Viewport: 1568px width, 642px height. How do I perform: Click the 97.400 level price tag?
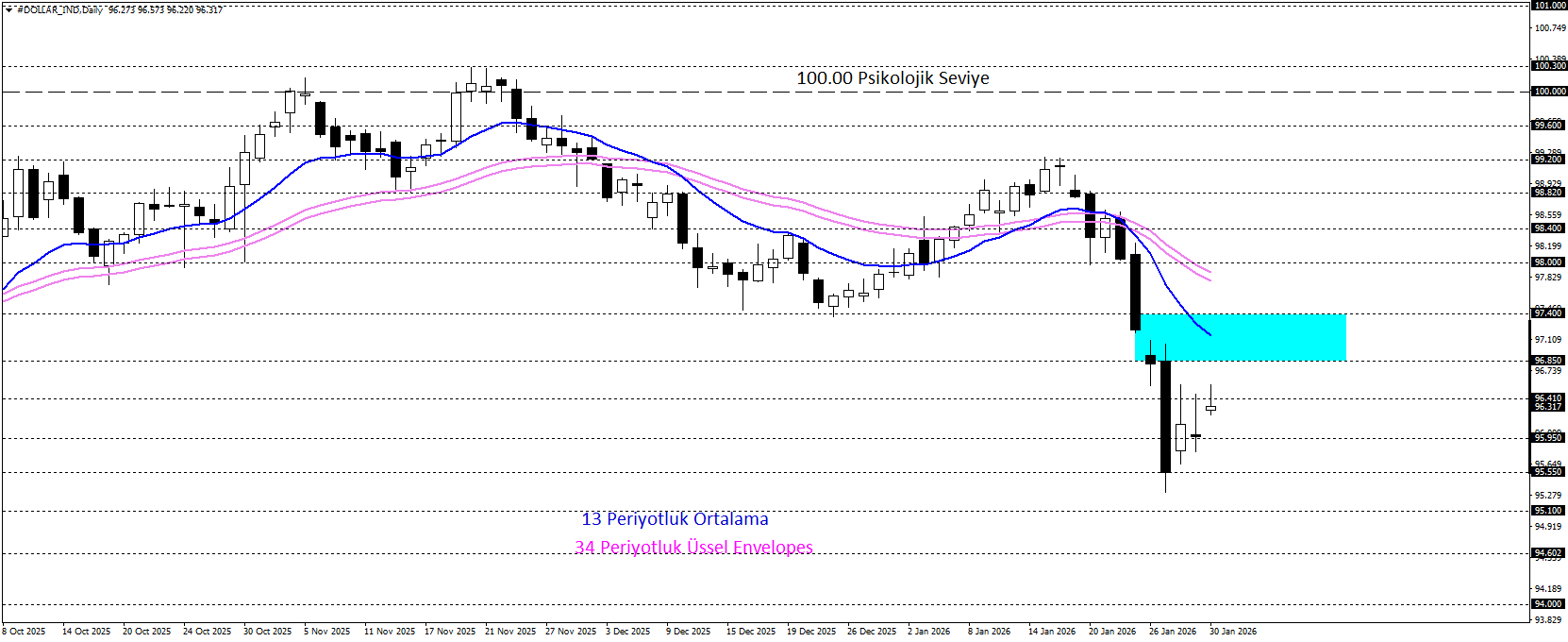(1548, 313)
